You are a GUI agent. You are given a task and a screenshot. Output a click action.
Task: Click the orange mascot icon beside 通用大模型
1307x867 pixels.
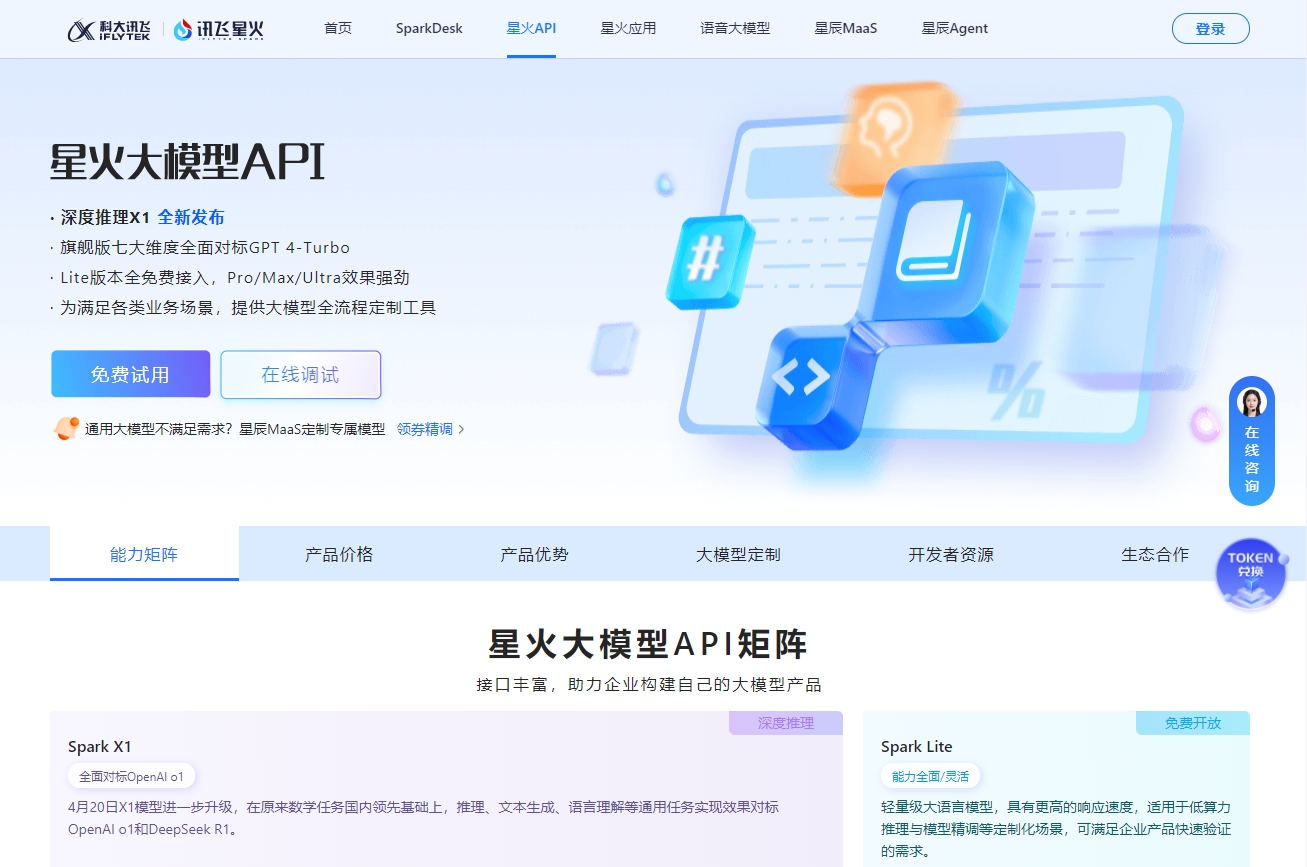(x=66, y=429)
